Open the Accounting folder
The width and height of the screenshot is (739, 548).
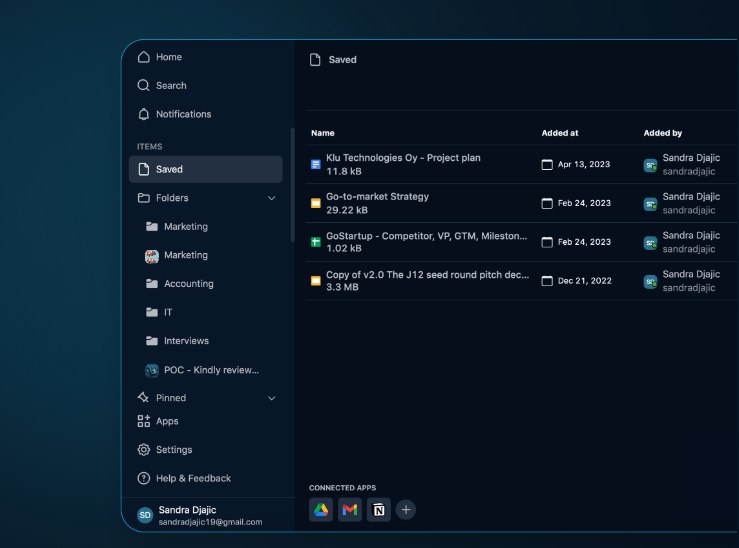(x=188, y=284)
